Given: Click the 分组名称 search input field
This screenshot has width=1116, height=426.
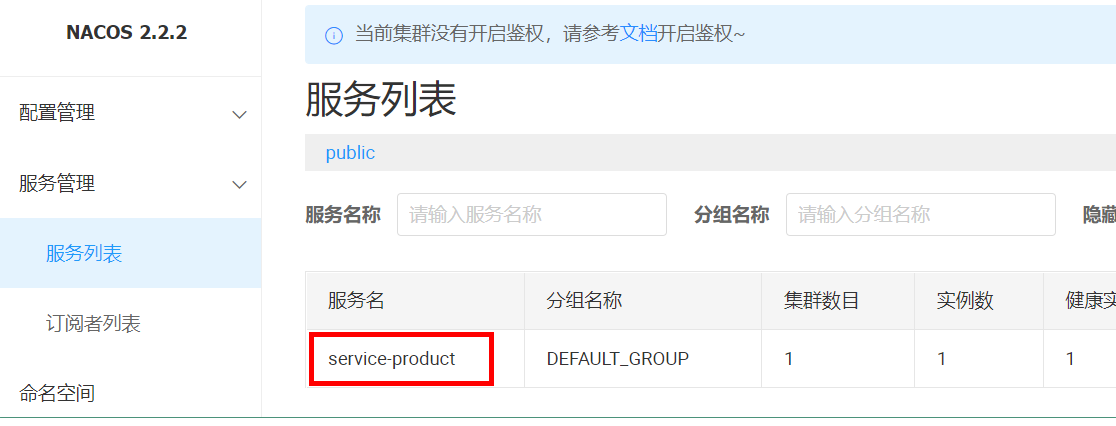Looking at the screenshot, I should (x=920, y=214).
